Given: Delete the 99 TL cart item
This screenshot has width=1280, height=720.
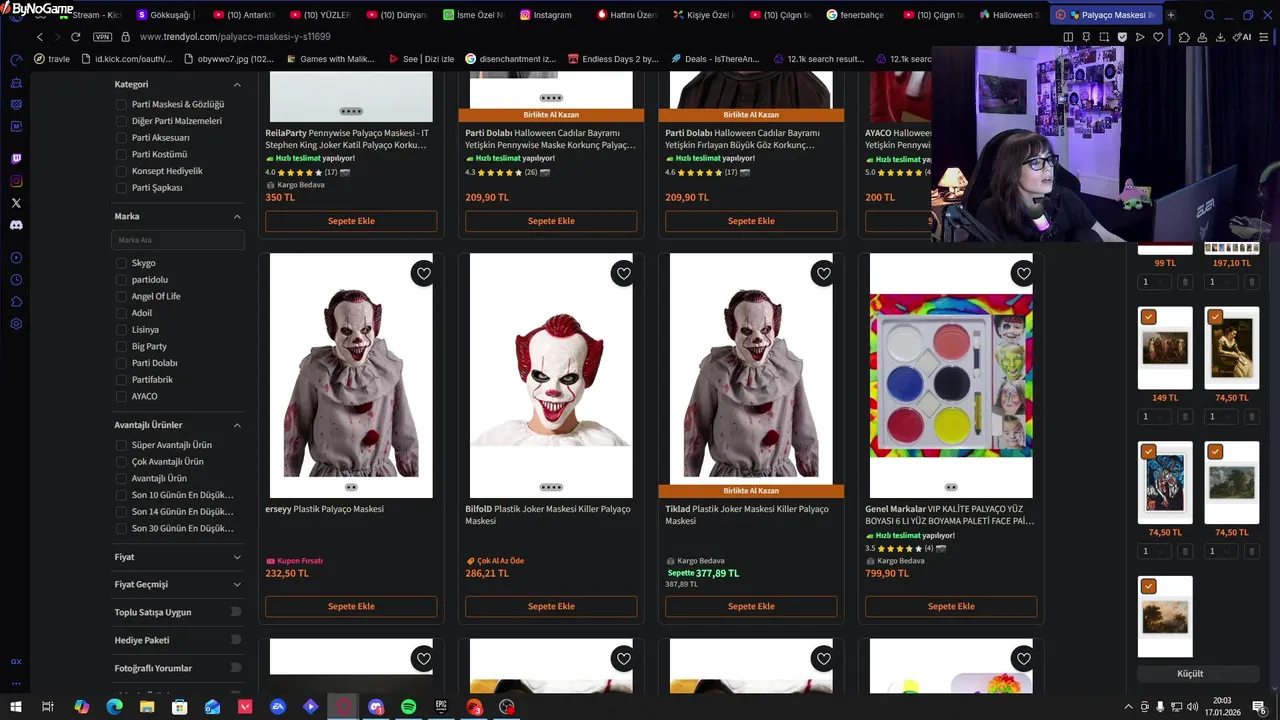Looking at the screenshot, I should [x=1185, y=282].
